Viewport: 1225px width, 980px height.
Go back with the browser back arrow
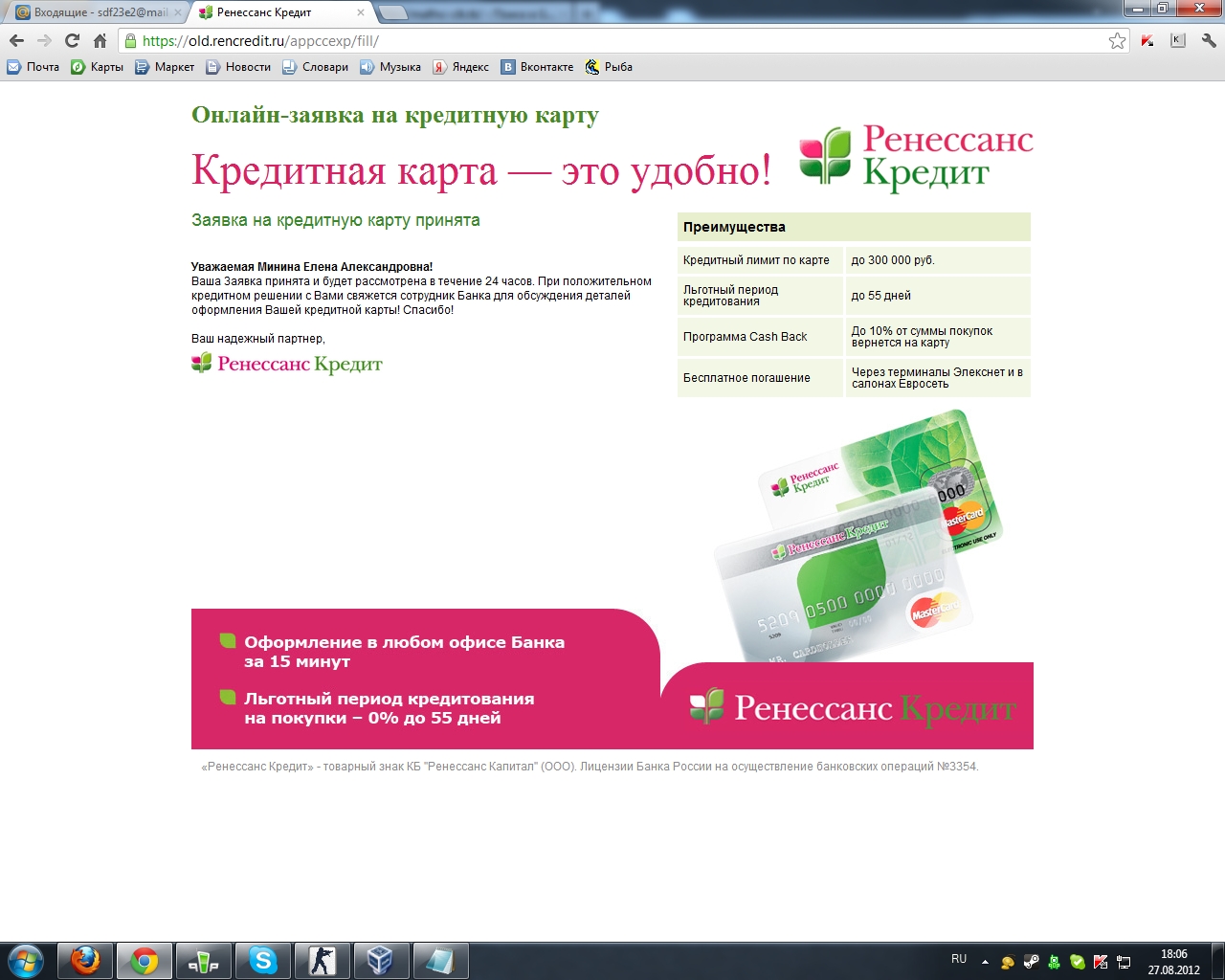16,41
